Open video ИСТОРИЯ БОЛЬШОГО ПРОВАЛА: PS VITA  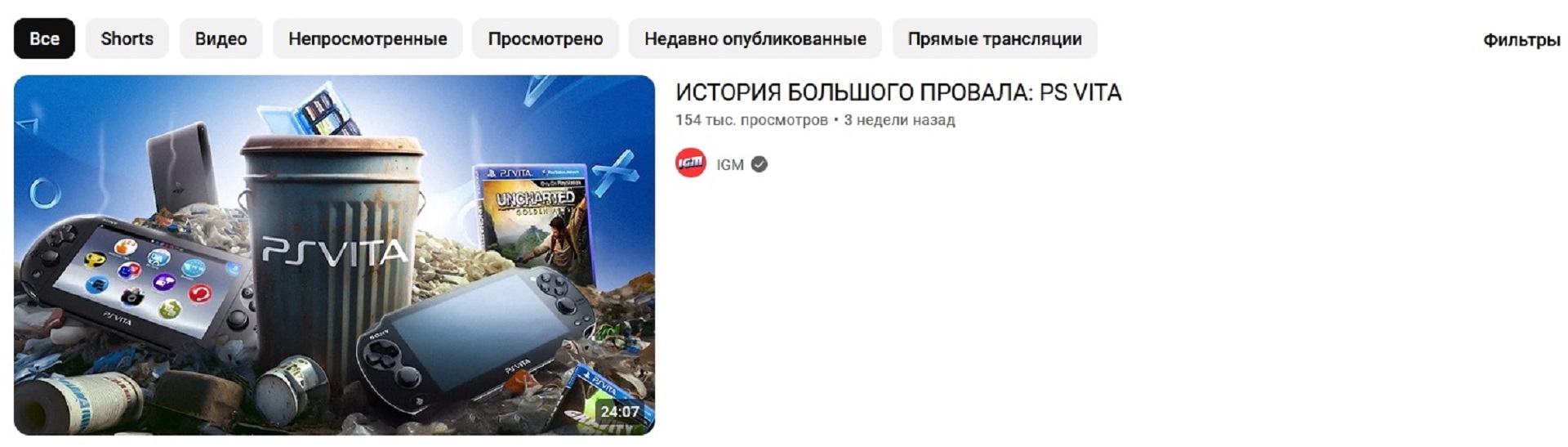pos(898,92)
